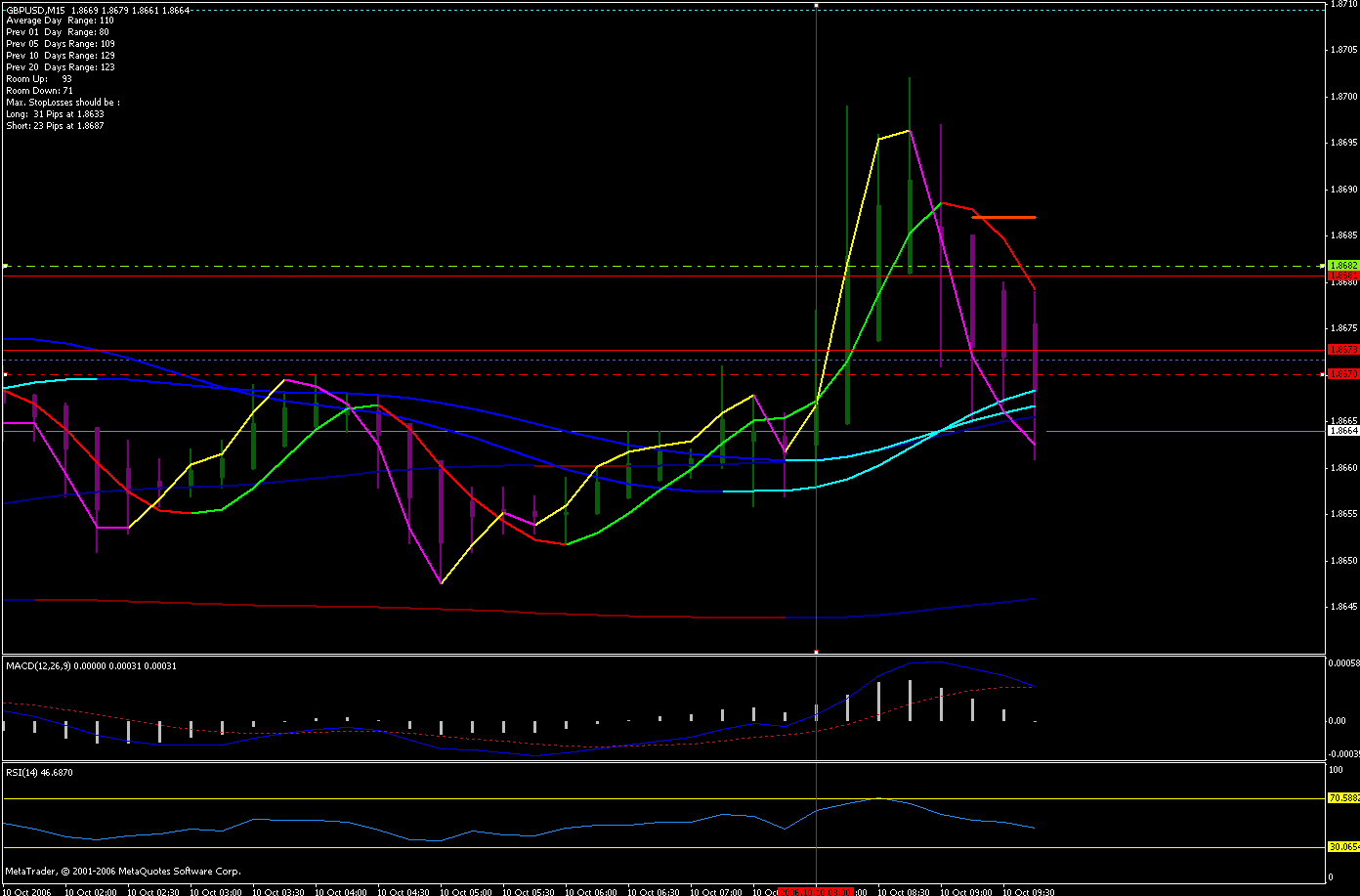The image size is (1360, 896).
Task: Click the Short: 23 Pips at 1.8687 text
Action: pyautogui.click(x=55, y=126)
